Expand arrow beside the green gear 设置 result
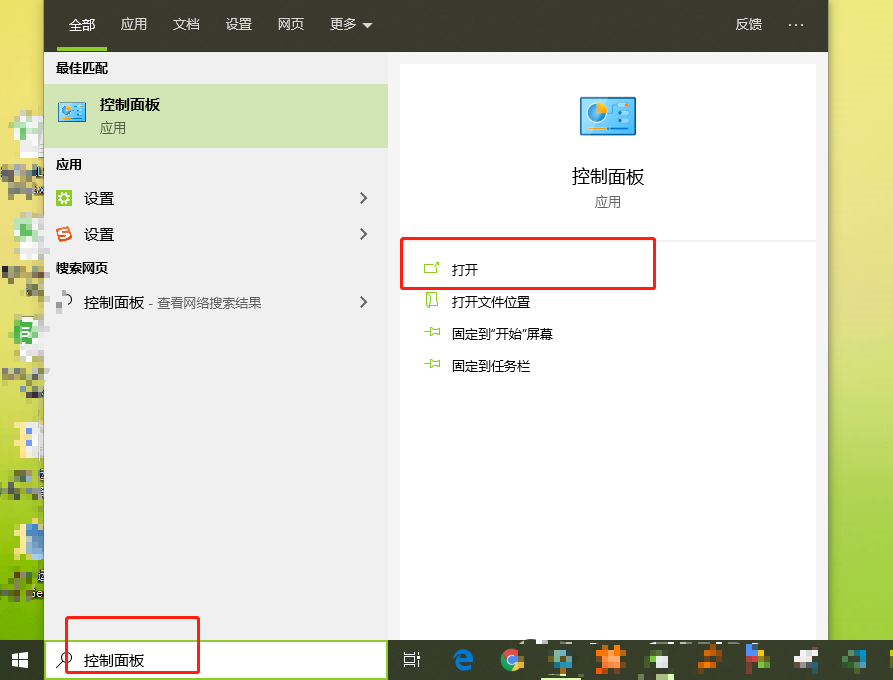This screenshot has width=893, height=680. pyautogui.click(x=363, y=199)
